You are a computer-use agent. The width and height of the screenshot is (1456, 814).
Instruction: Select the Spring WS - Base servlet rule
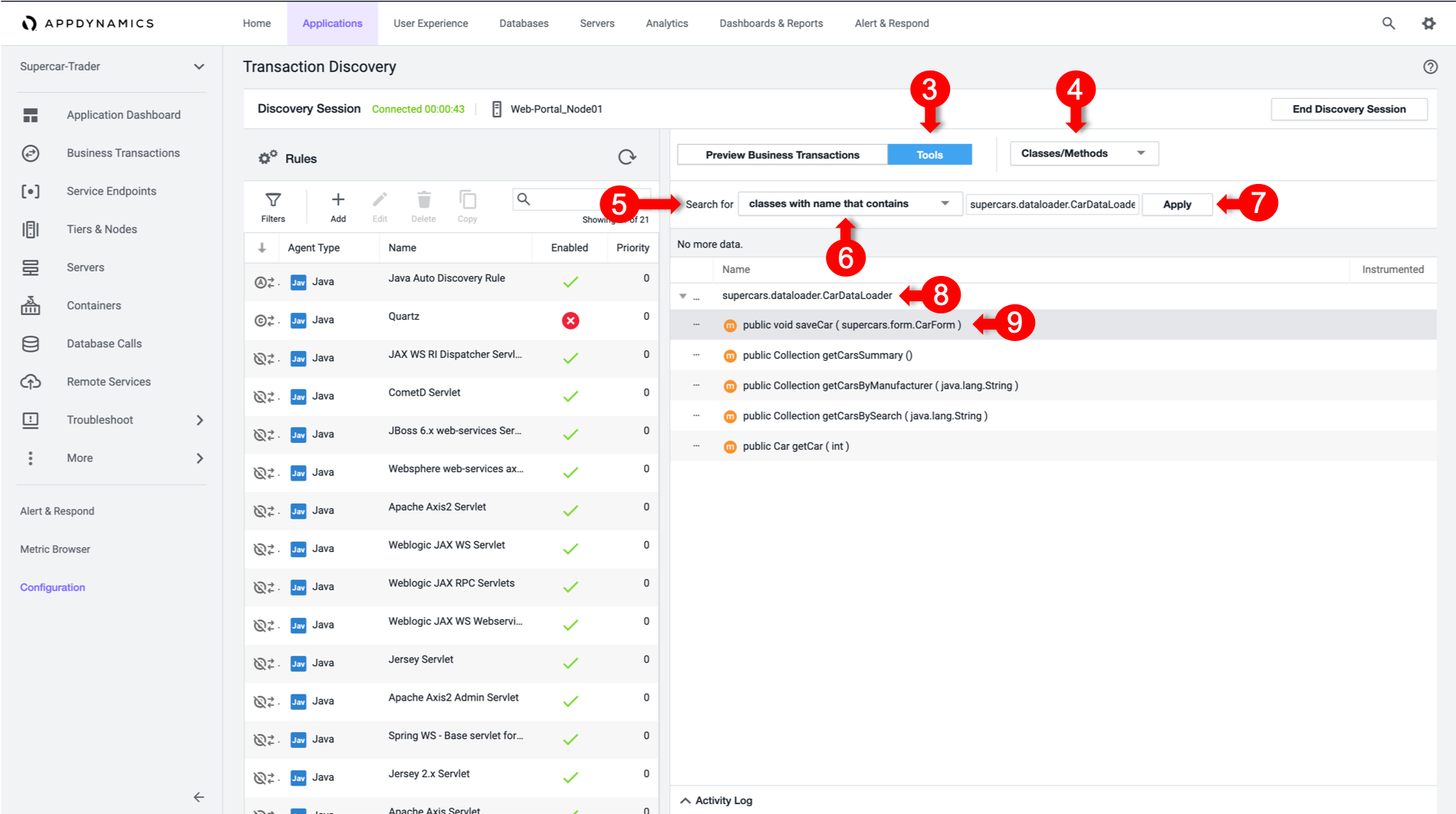coord(451,739)
